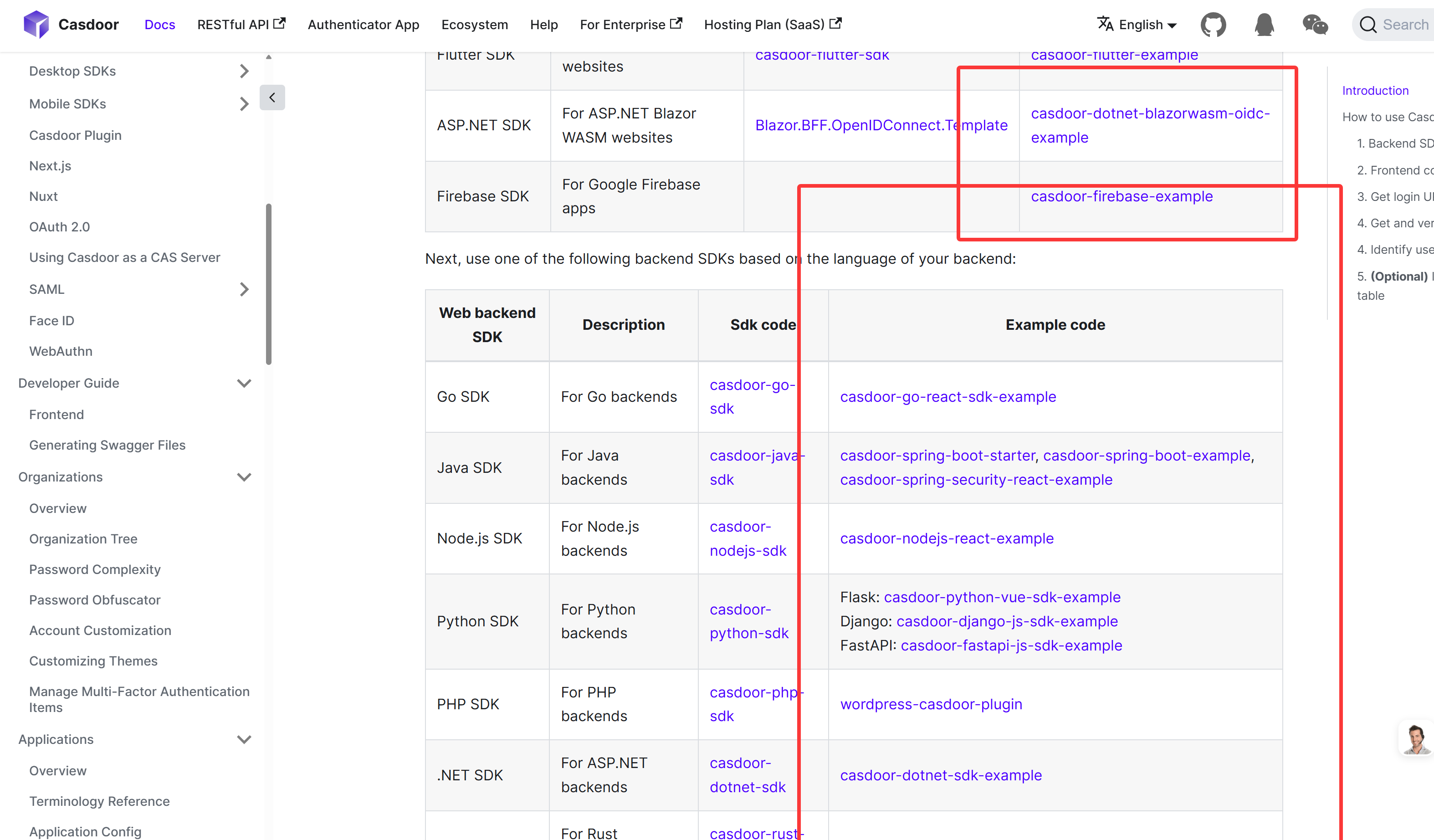Open the GitHub repository icon
Image resolution: width=1434 pixels, height=840 pixels.
pyautogui.click(x=1213, y=25)
